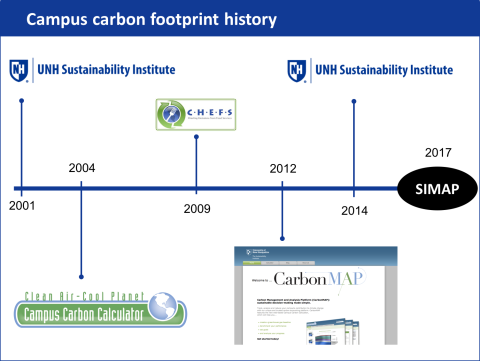Click the 2001 year label

[x=22, y=206]
